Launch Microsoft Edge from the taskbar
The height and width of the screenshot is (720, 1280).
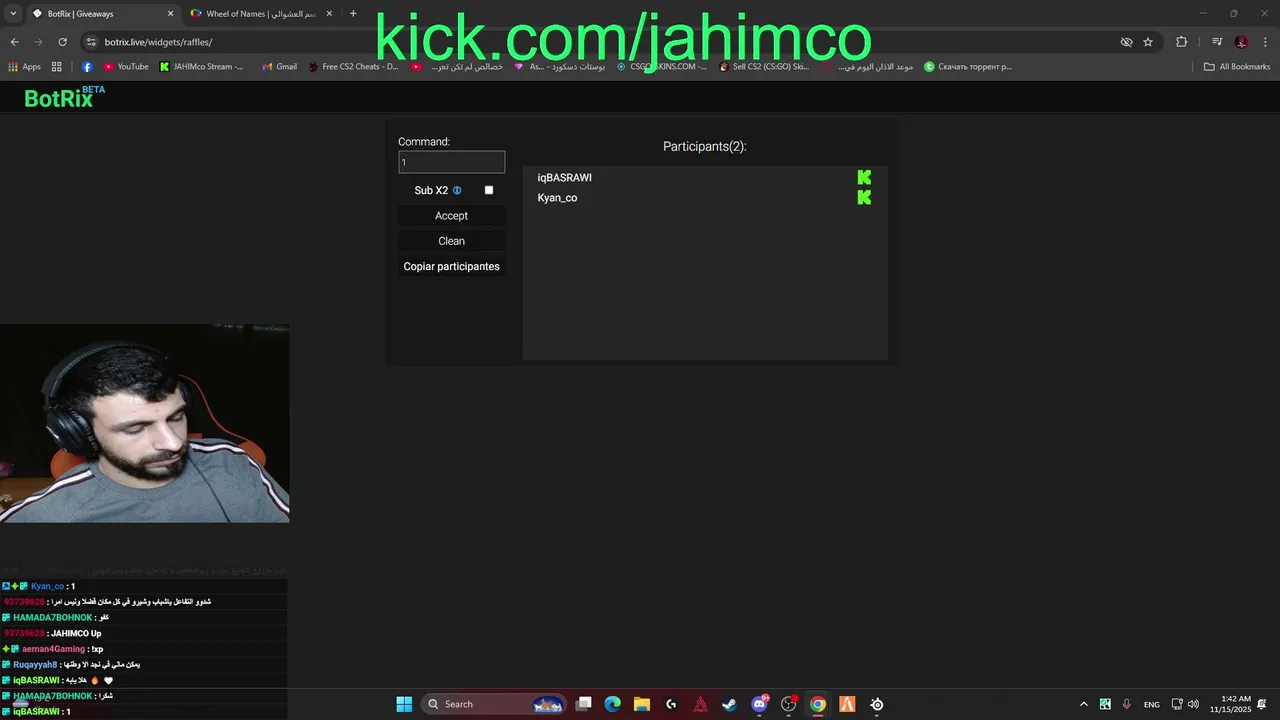613,704
